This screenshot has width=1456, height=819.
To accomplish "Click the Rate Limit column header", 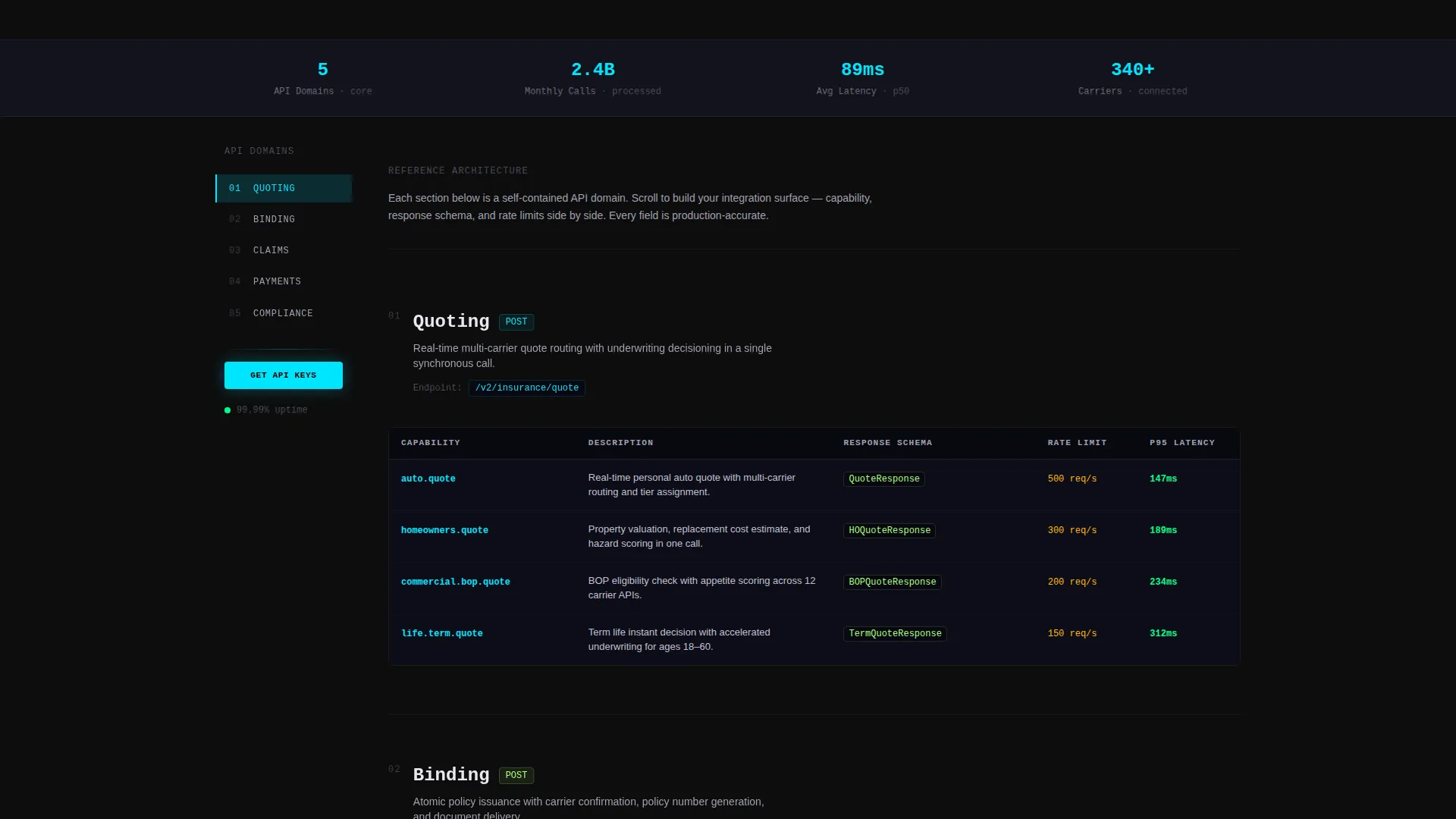I will [1078, 443].
